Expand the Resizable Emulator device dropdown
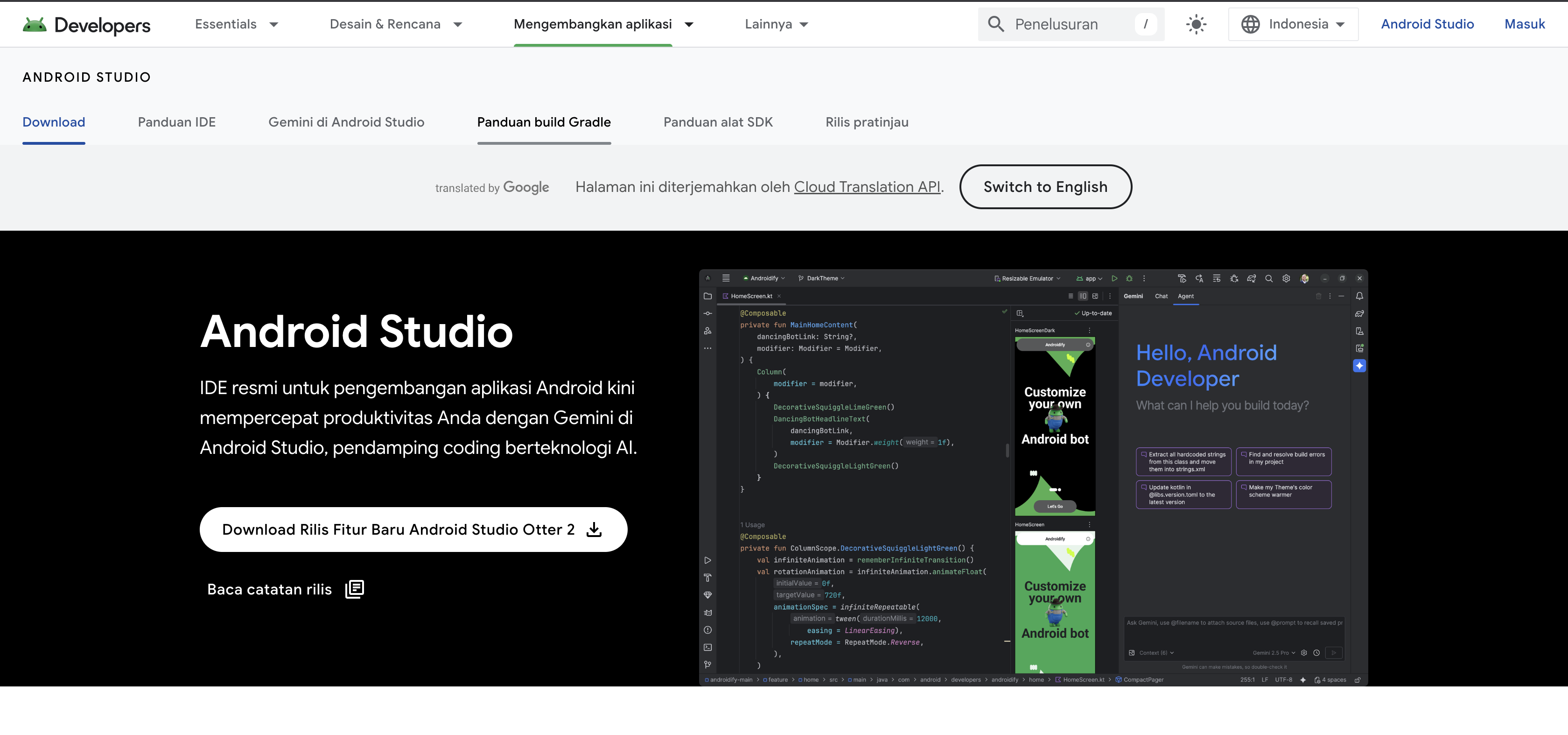 coord(1028,278)
